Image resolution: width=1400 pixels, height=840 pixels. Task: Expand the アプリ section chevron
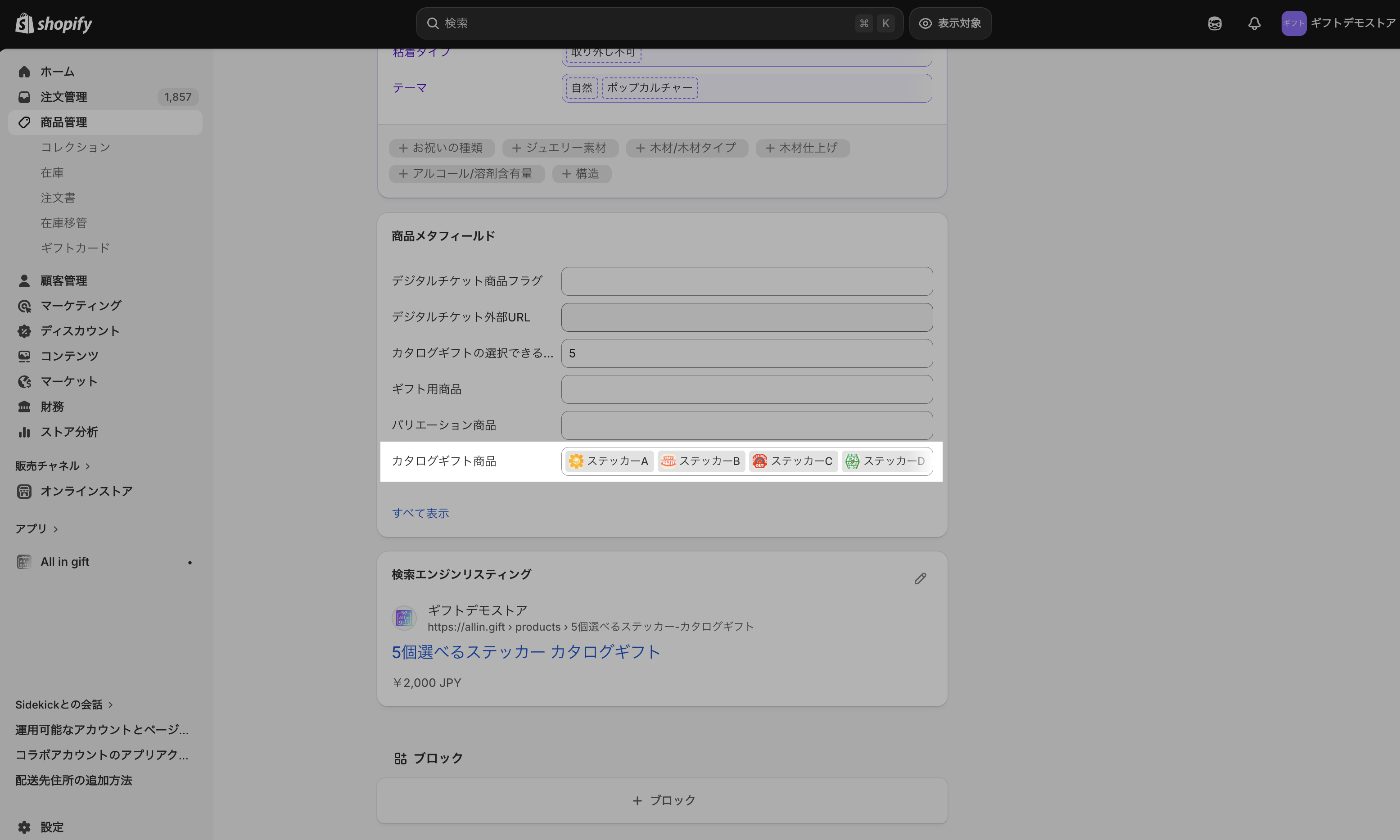pos(55,529)
